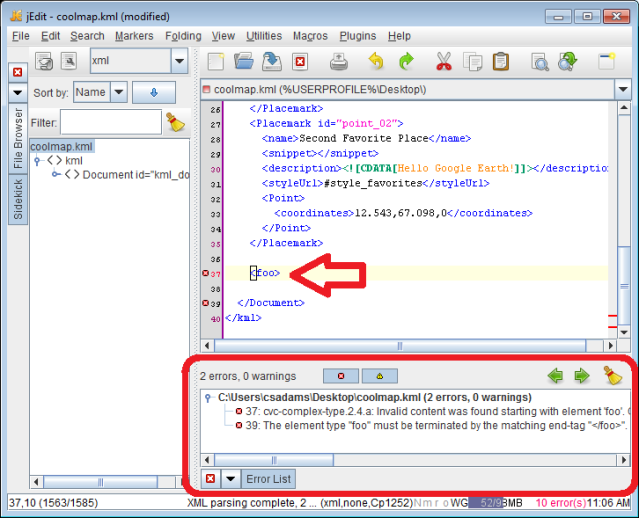This screenshot has height=518, width=639.
Task: Open the Edit menu
Action: click(51, 36)
